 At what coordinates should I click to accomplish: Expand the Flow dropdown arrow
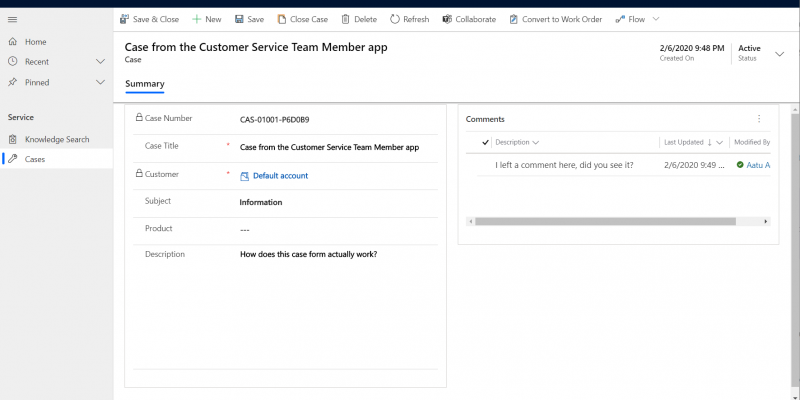pyautogui.click(x=656, y=19)
